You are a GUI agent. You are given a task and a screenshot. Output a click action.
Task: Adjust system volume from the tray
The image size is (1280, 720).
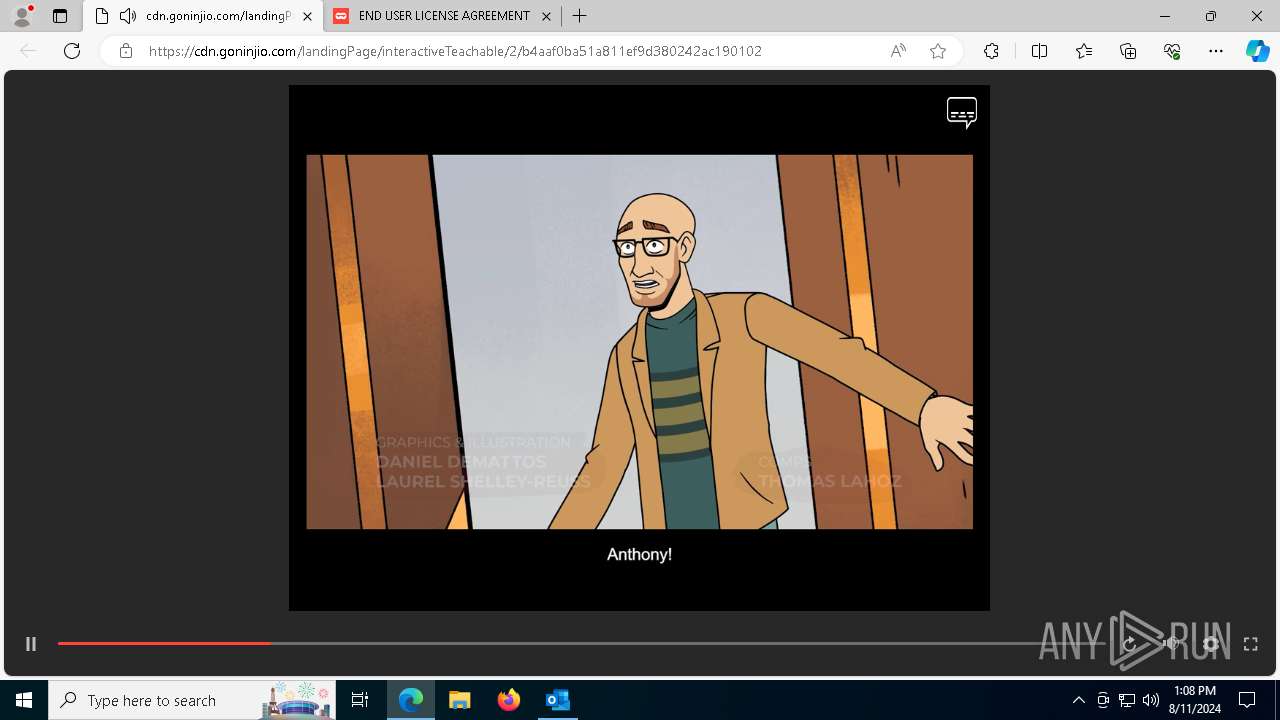(x=1151, y=700)
